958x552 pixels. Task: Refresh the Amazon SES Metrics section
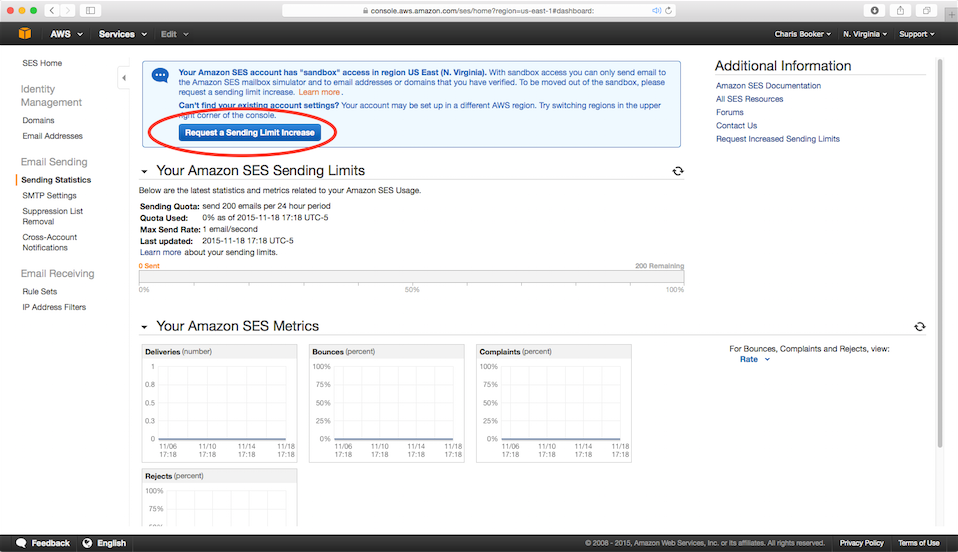click(920, 327)
